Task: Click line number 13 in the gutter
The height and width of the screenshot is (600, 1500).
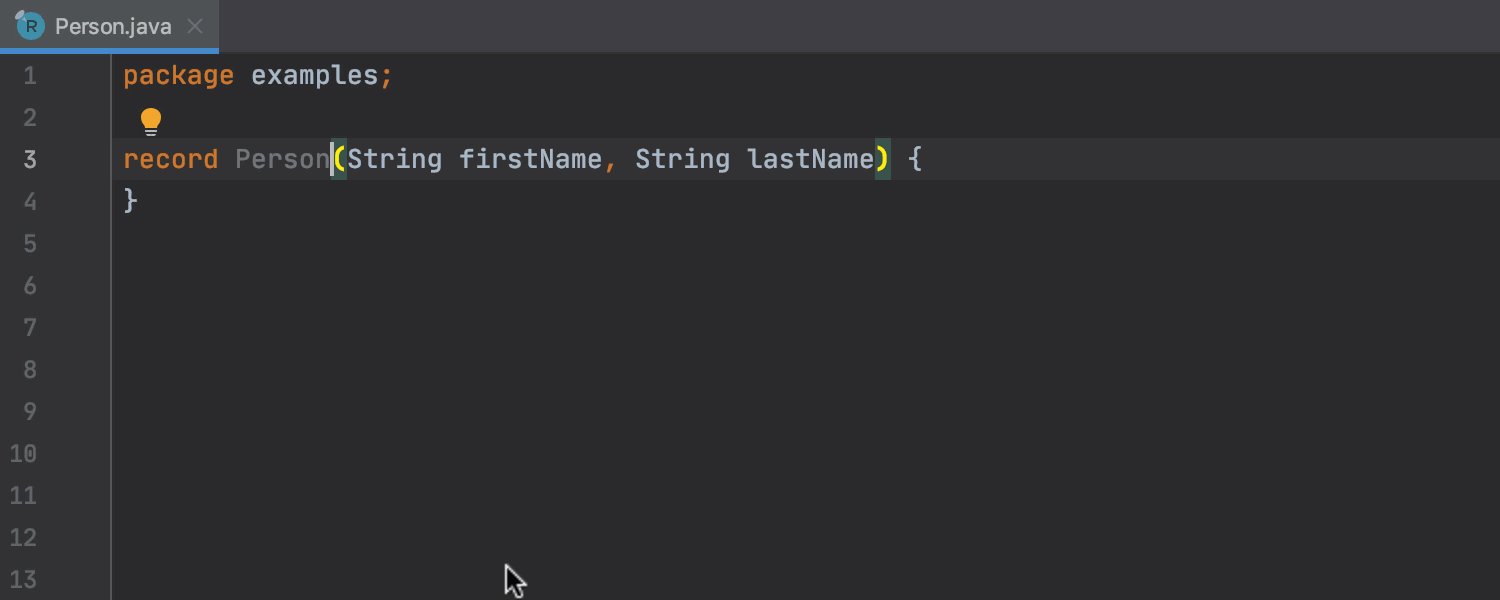Action: [x=24, y=579]
